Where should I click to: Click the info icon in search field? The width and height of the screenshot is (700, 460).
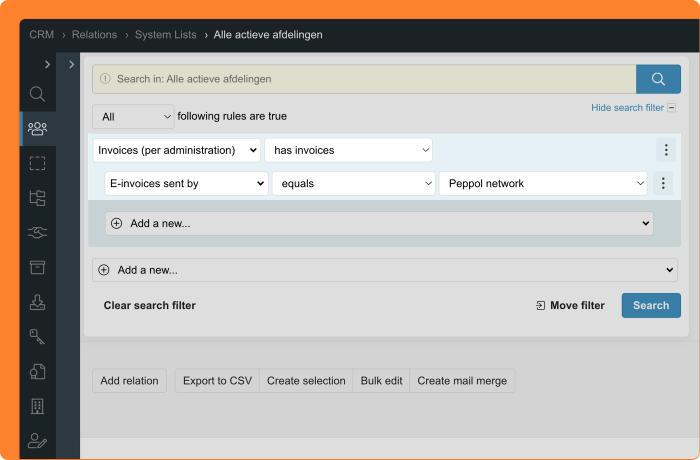click(x=105, y=79)
